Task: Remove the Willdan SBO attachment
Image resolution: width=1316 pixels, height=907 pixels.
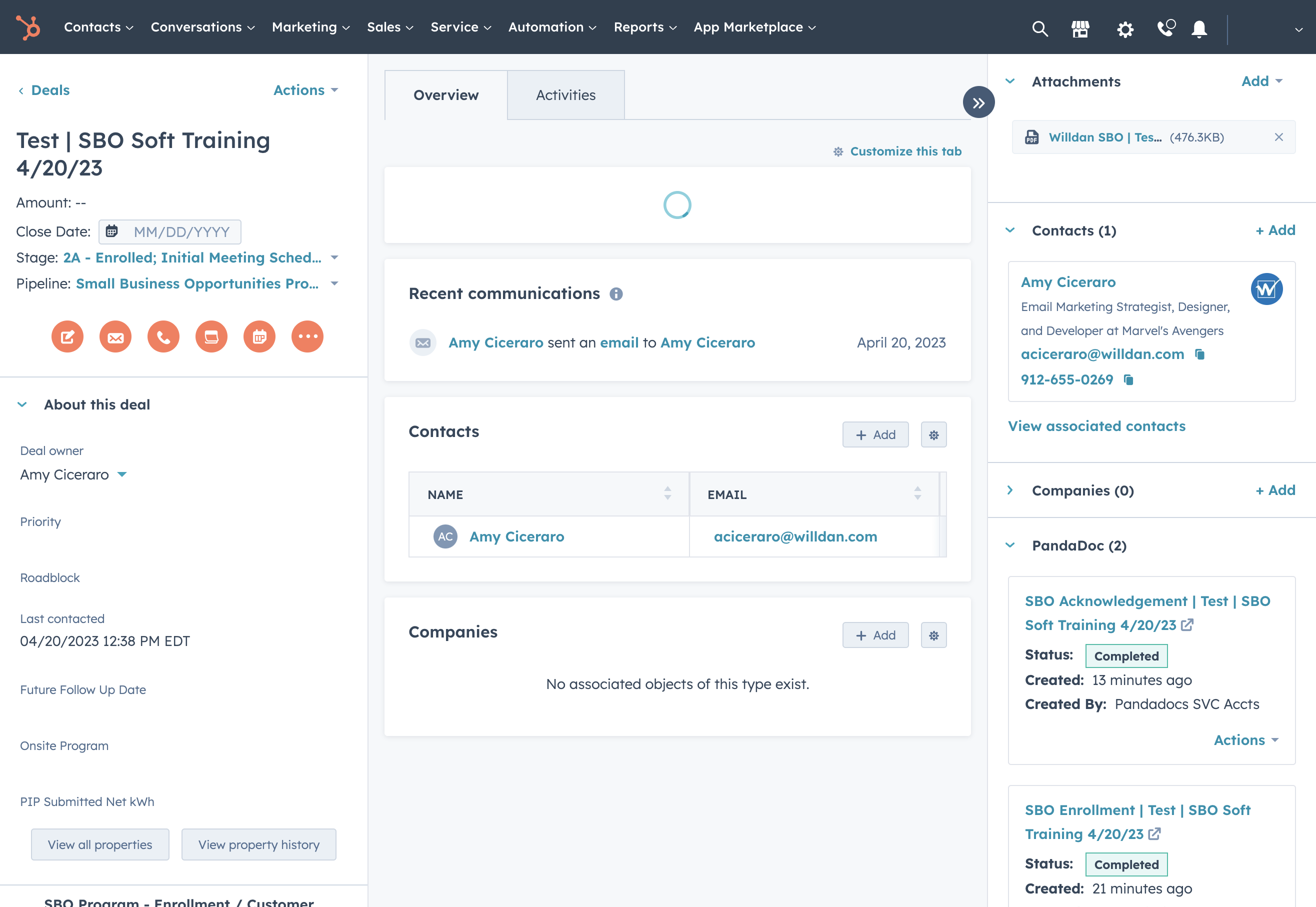Action: 1278,137
